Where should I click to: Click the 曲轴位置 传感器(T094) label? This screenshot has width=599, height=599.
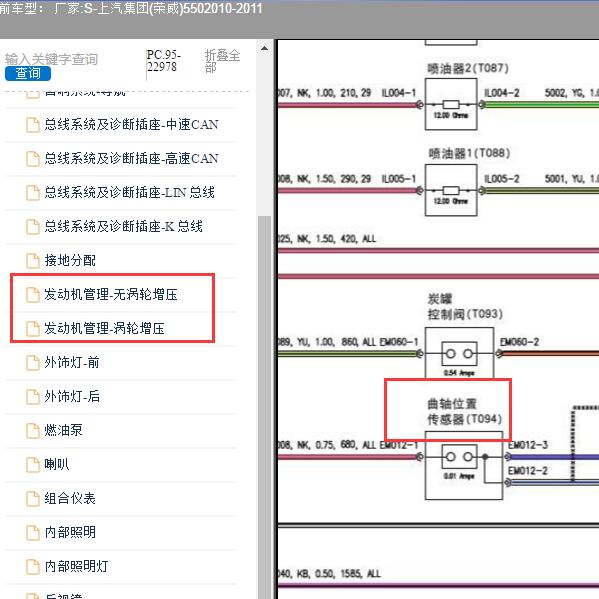tap(465, 411)
